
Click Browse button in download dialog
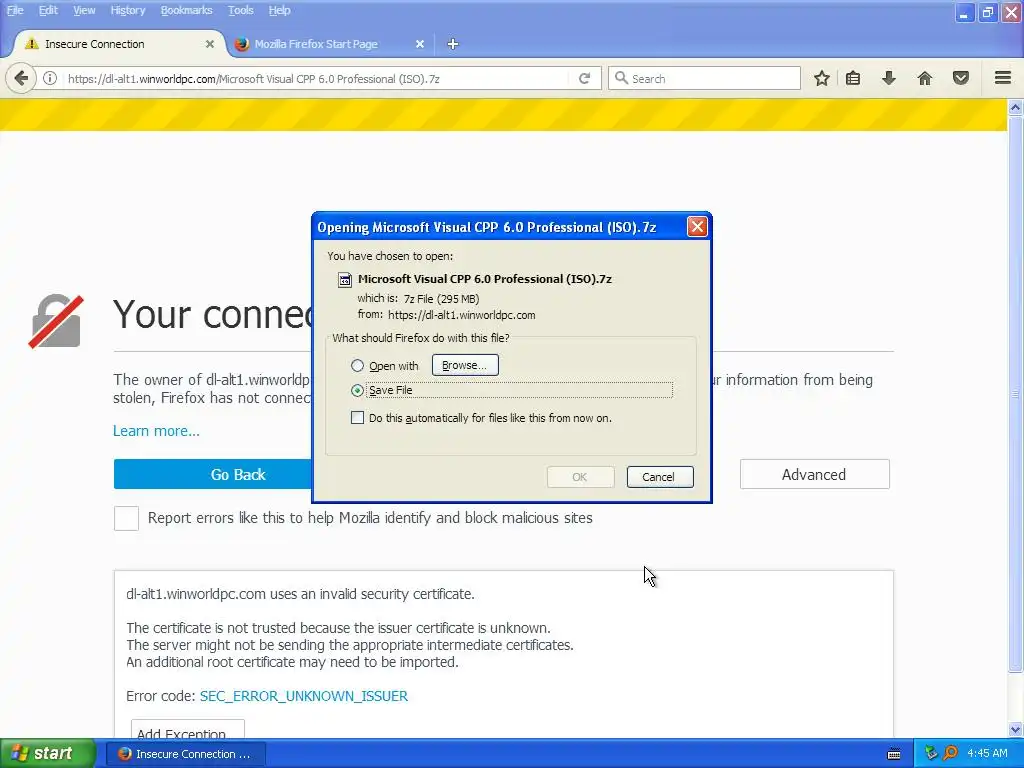[465, 365]
